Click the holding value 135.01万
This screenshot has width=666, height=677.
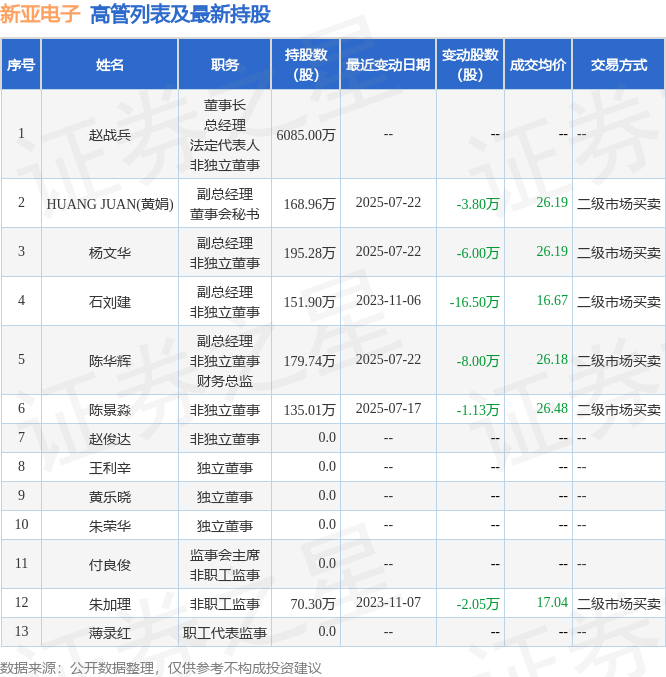pyautogui.click(x=309, y=410)
